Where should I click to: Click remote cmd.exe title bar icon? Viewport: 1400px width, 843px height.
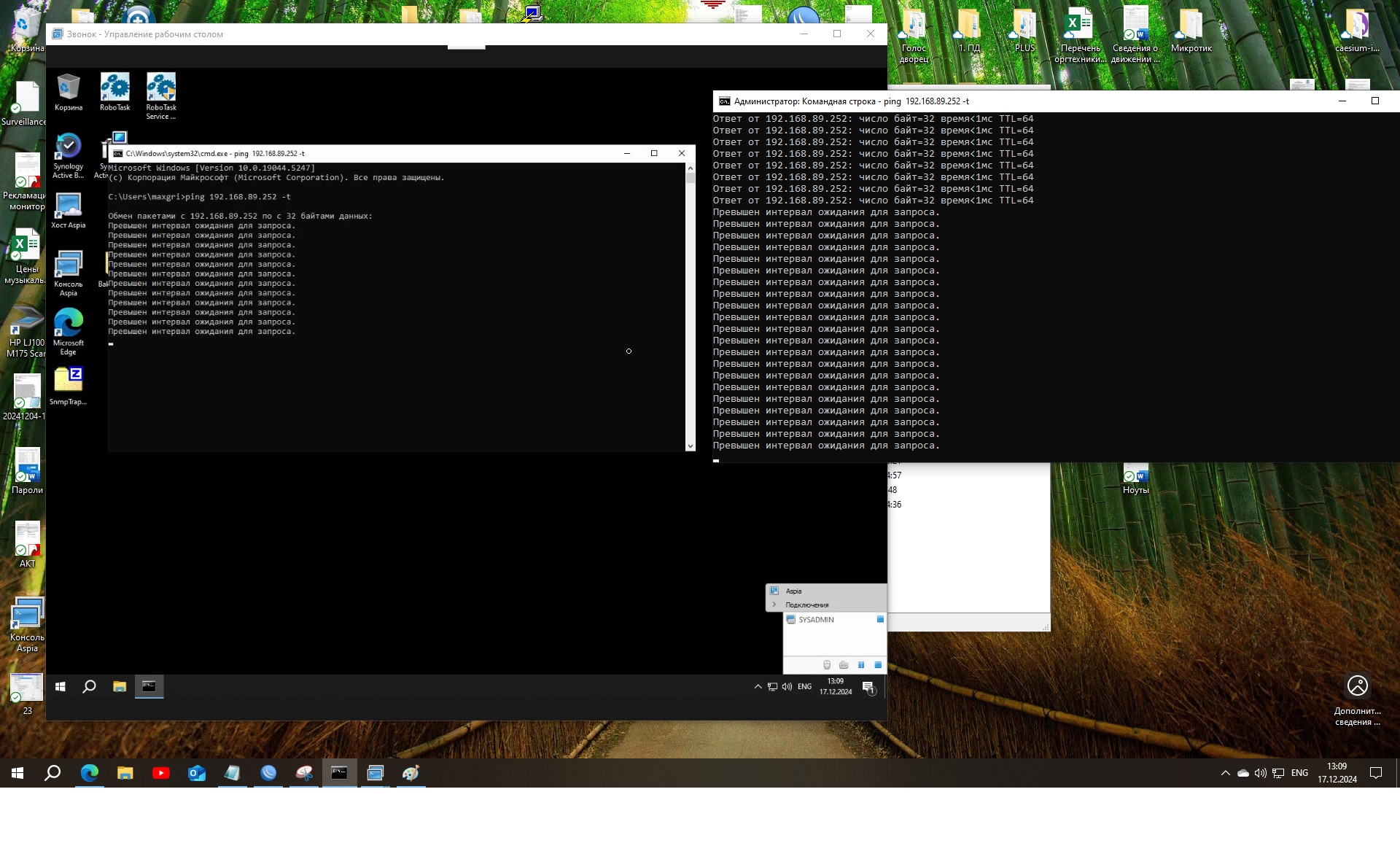pos(117,153)
